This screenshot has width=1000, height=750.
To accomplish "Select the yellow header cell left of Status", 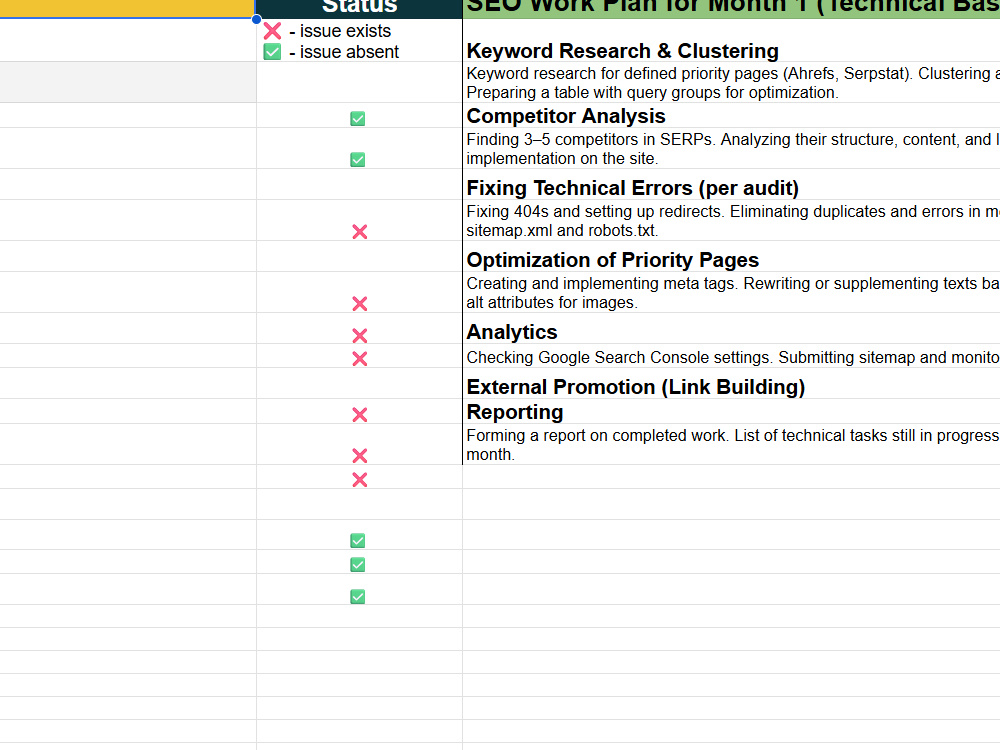I will pos(127,8).
